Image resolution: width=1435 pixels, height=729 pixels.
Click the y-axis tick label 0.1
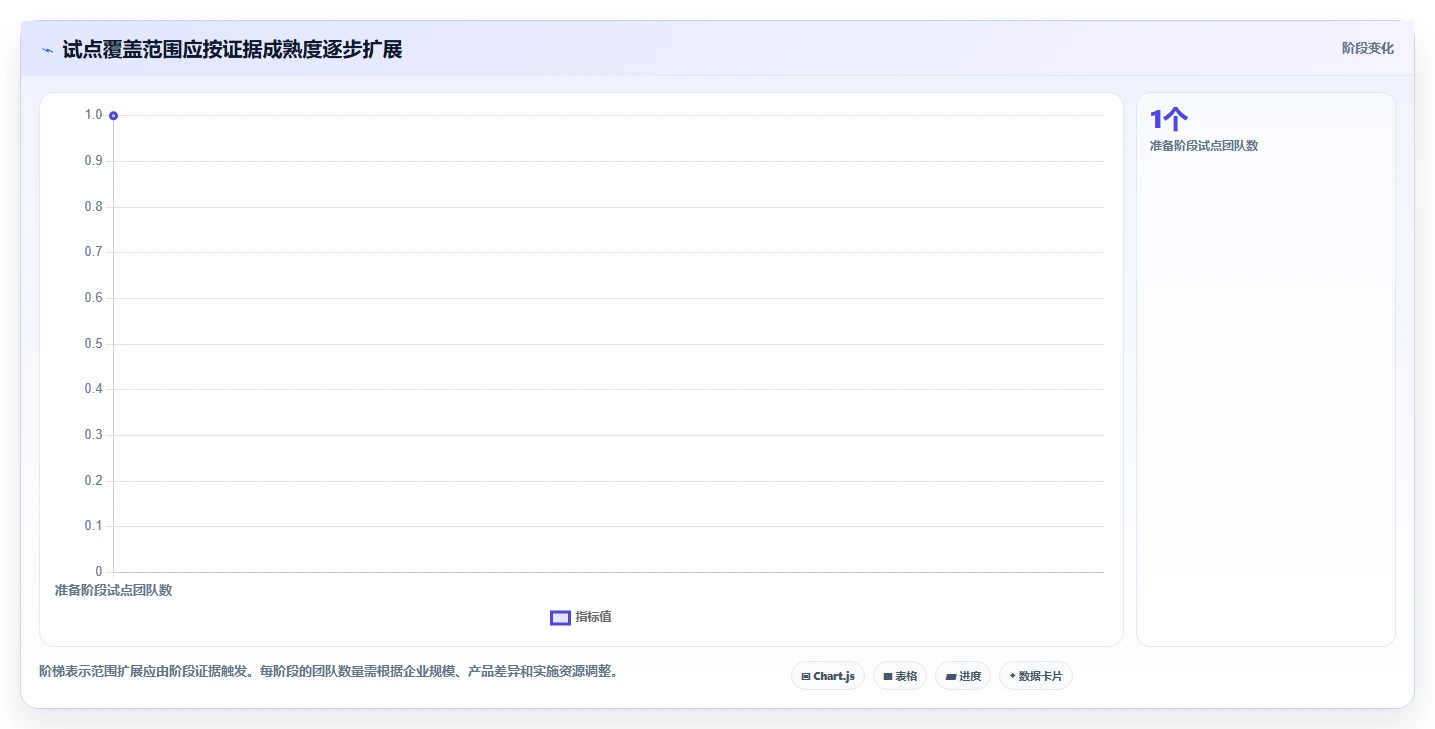click(94, 526)
